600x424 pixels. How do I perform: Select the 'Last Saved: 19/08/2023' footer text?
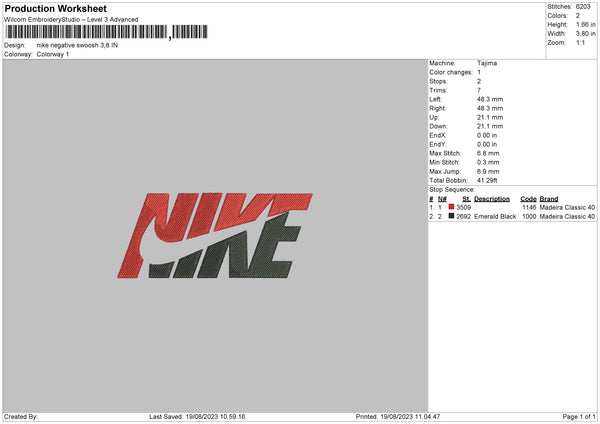[x=197, y=416]
